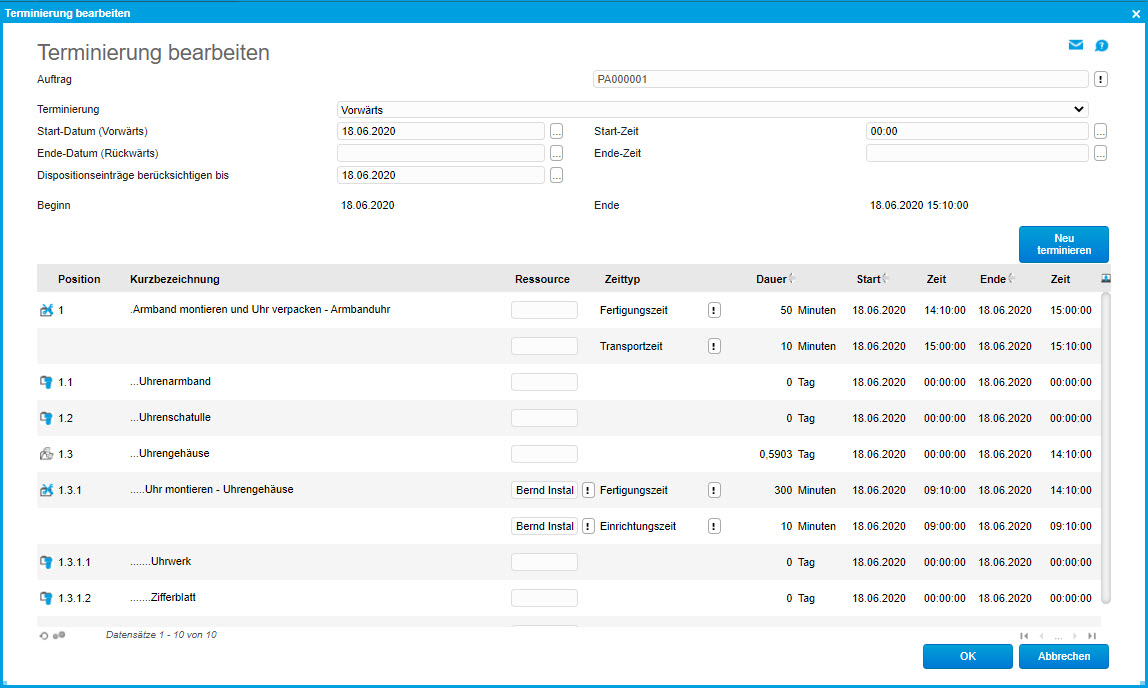Click info icon beside Einrichtungszeit time type

click(x=714, y=526)
